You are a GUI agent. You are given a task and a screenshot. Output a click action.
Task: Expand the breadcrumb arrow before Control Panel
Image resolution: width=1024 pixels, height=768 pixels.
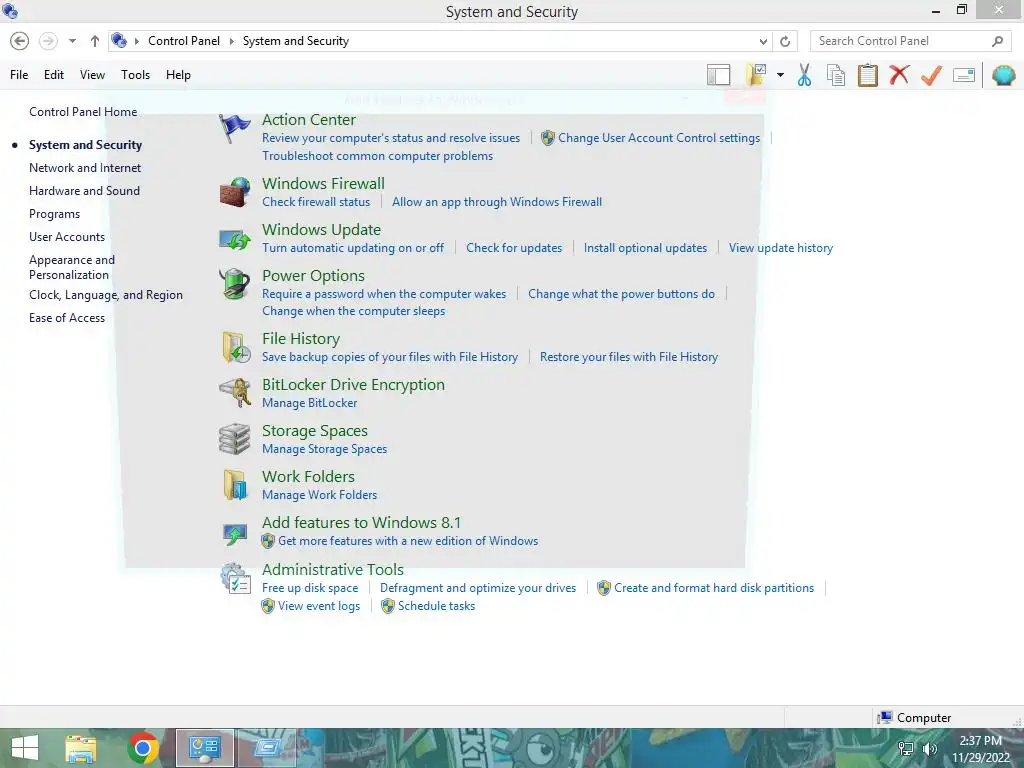click(x=137, y=41)
